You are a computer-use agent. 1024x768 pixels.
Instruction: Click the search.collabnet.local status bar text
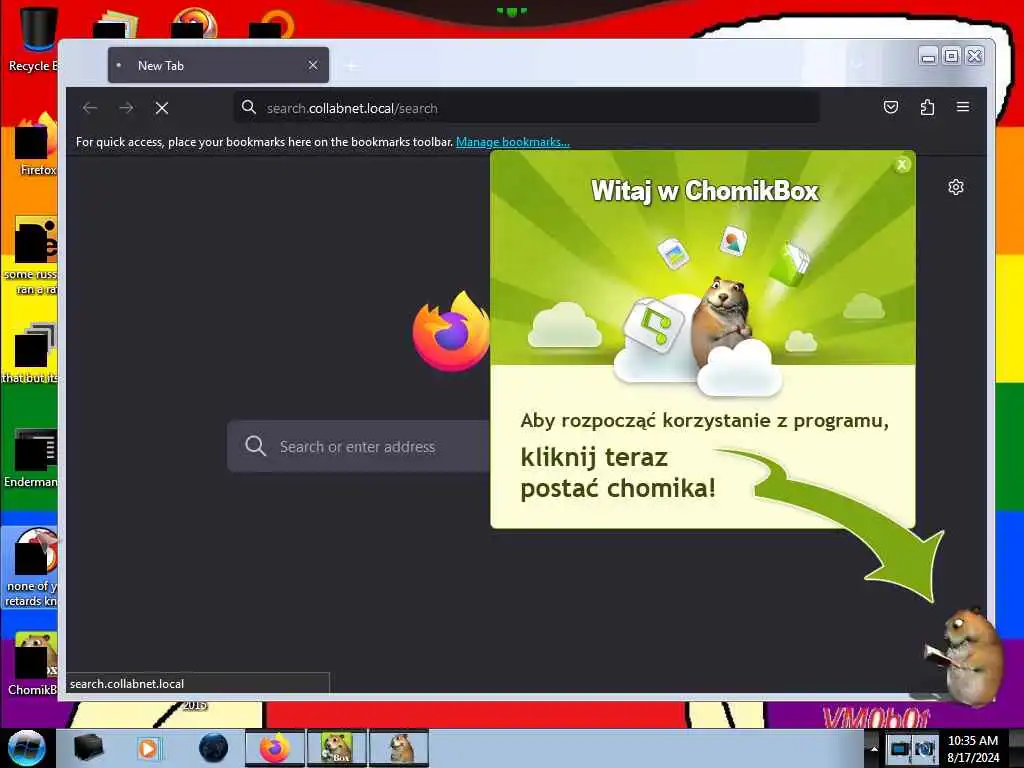pos(127,684)
